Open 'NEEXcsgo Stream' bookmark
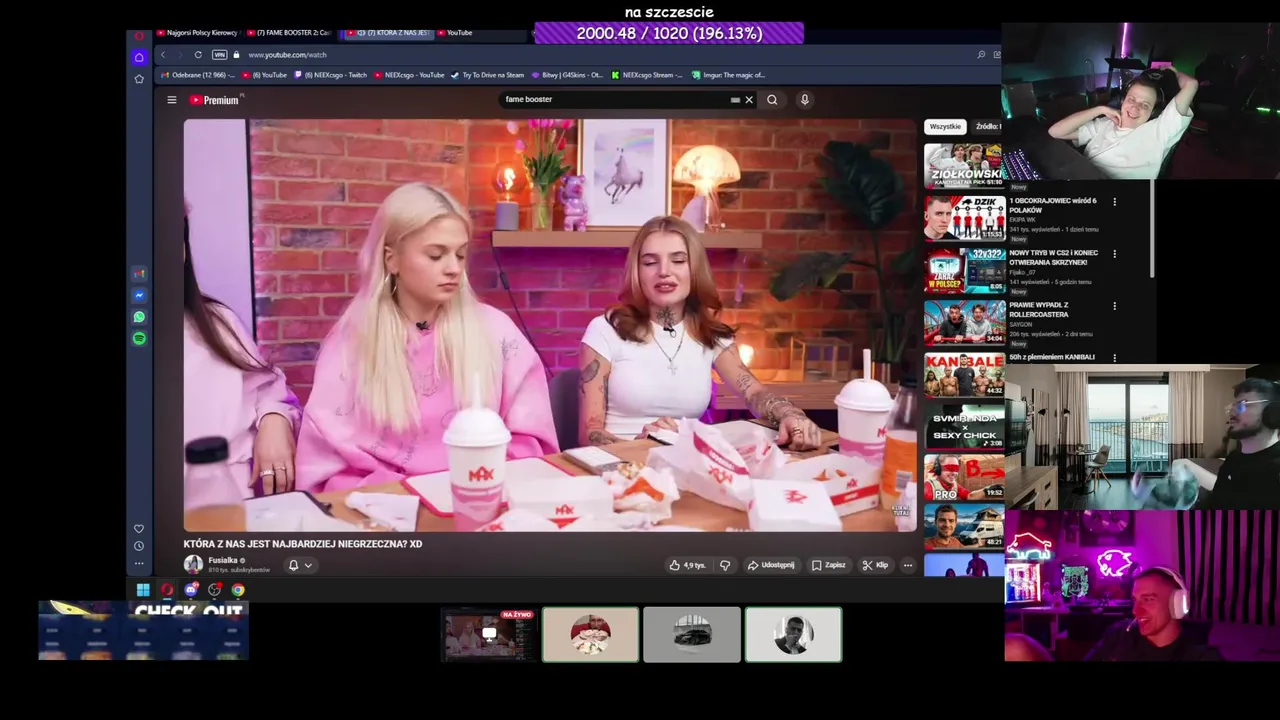This screenshot has width=1280, height=720. [646, 75]
